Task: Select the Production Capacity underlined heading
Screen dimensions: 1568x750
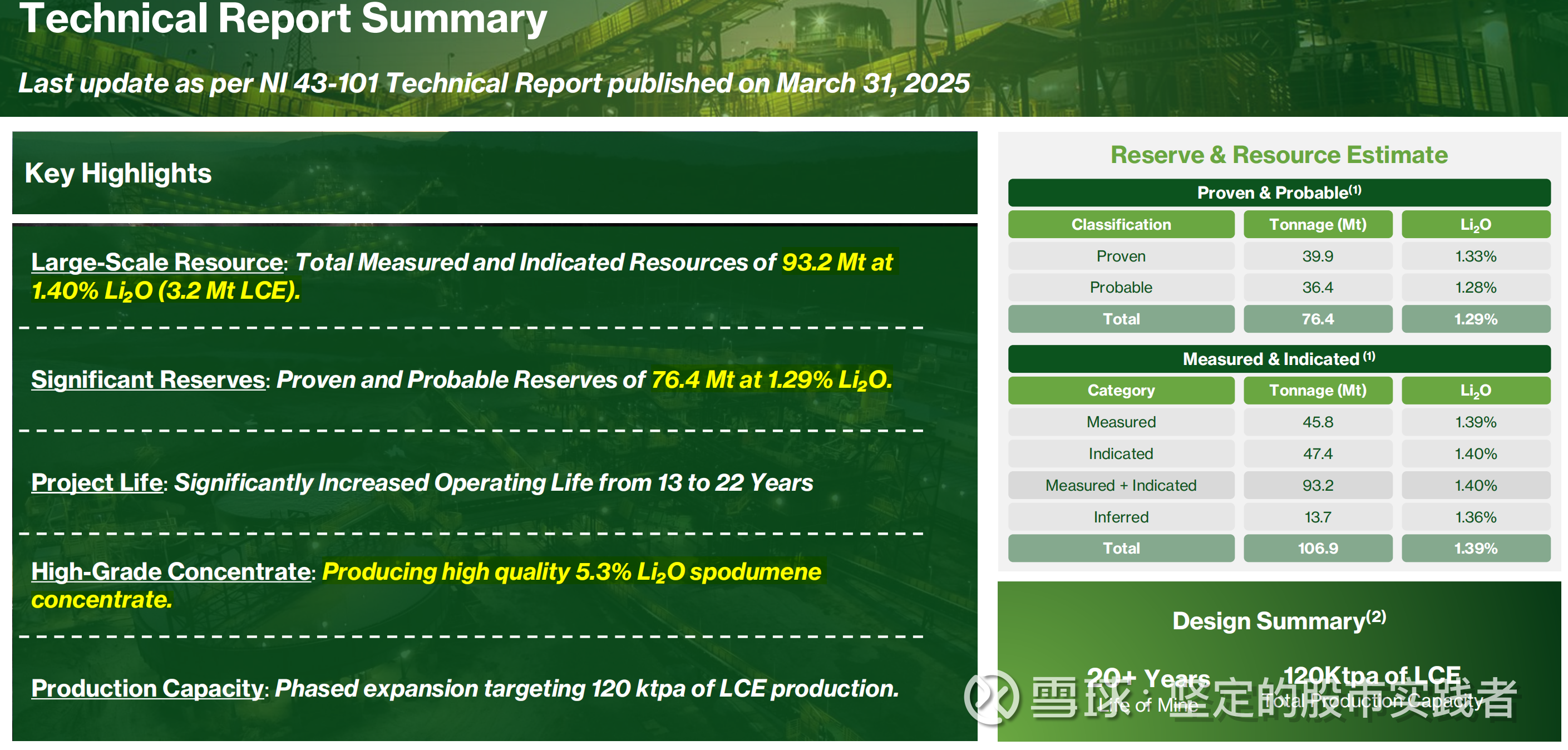Action: point(147,688)
